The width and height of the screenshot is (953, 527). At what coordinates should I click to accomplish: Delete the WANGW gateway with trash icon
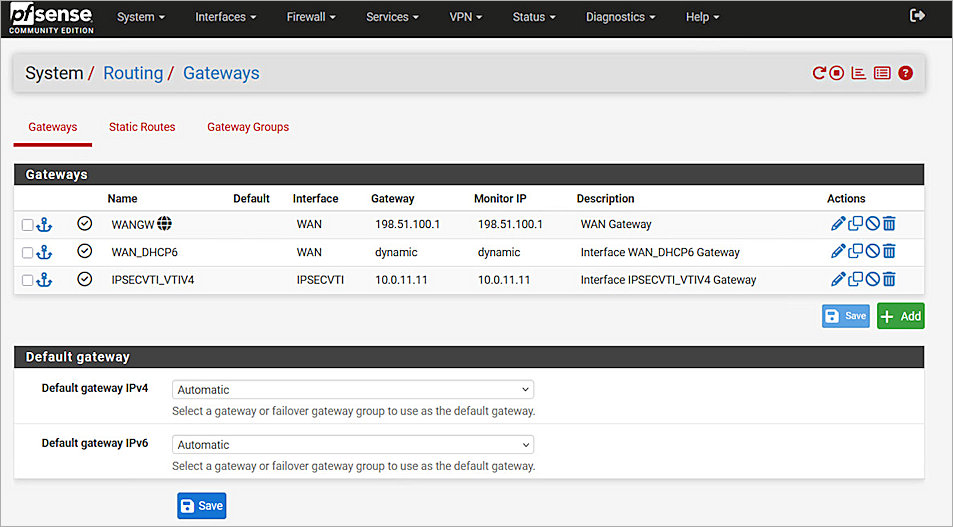coord(889,224)
